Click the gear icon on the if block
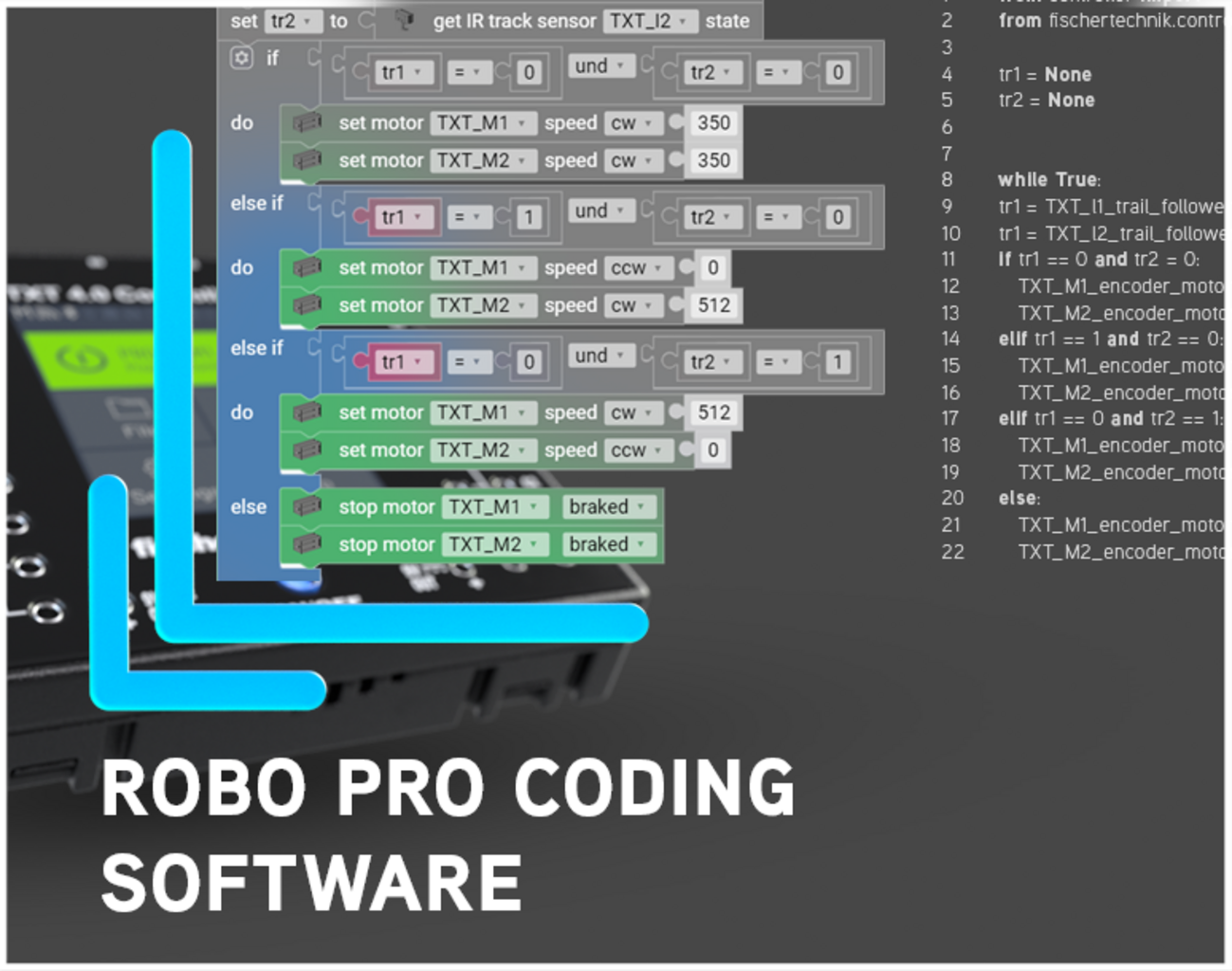This screenshot has width=1232, height=971. (242, 59)
